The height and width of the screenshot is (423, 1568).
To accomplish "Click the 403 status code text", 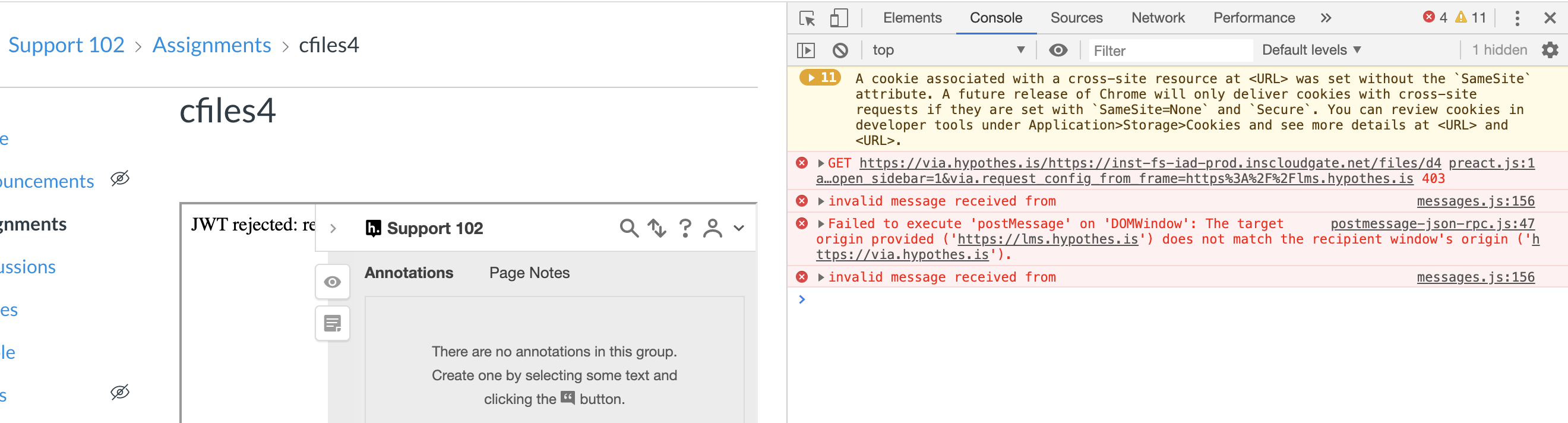I will pos(1433,179).
